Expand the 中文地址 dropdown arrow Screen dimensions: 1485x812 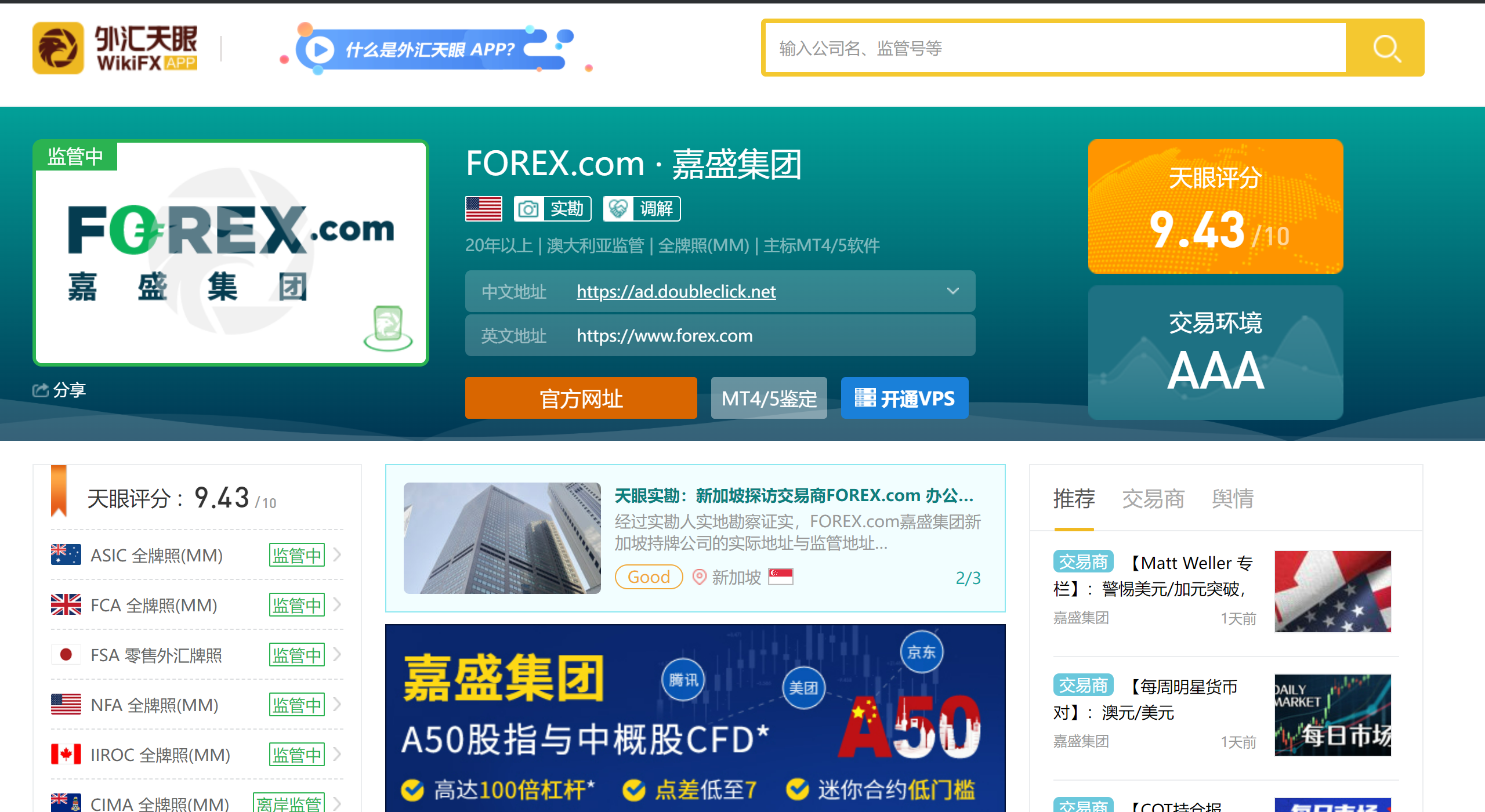coord(952,291)
